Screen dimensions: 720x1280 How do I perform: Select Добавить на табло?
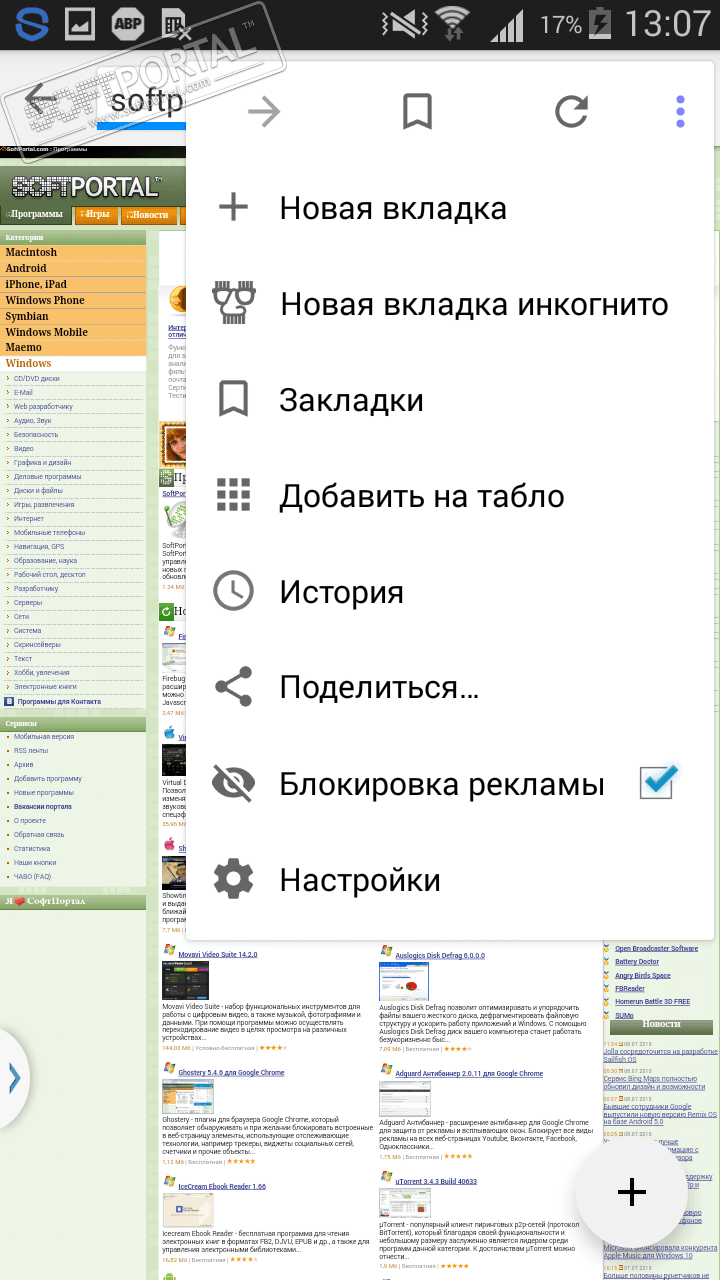[x=422, y=496]
